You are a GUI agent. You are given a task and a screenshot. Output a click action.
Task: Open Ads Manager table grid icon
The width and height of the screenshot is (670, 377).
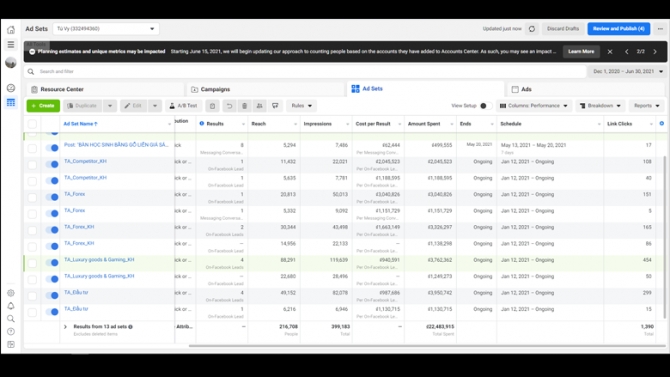click(x=11, y=103)
